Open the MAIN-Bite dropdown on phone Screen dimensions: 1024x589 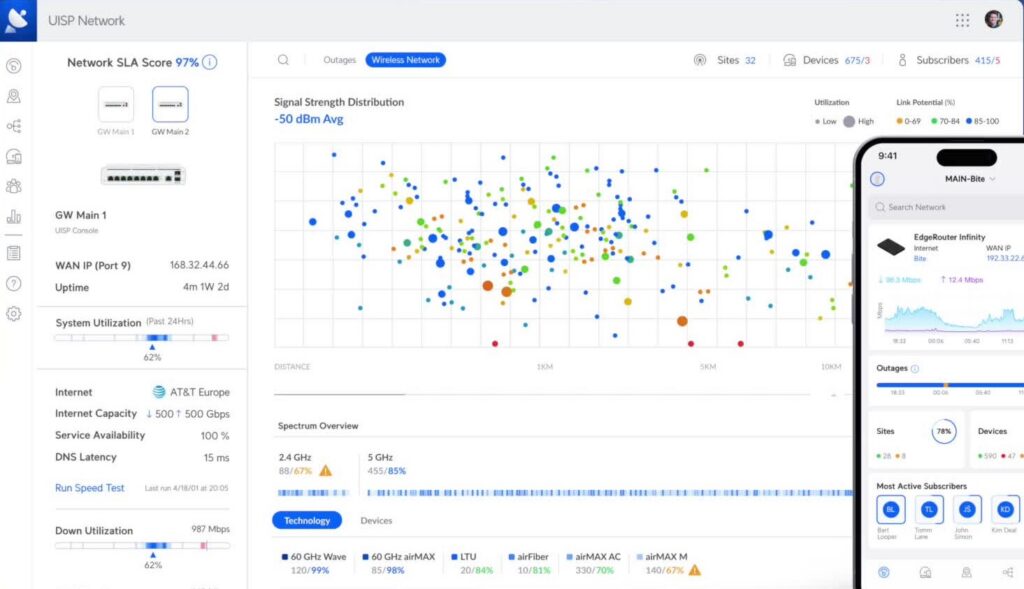pyautogui.click(x=970, y=179)
